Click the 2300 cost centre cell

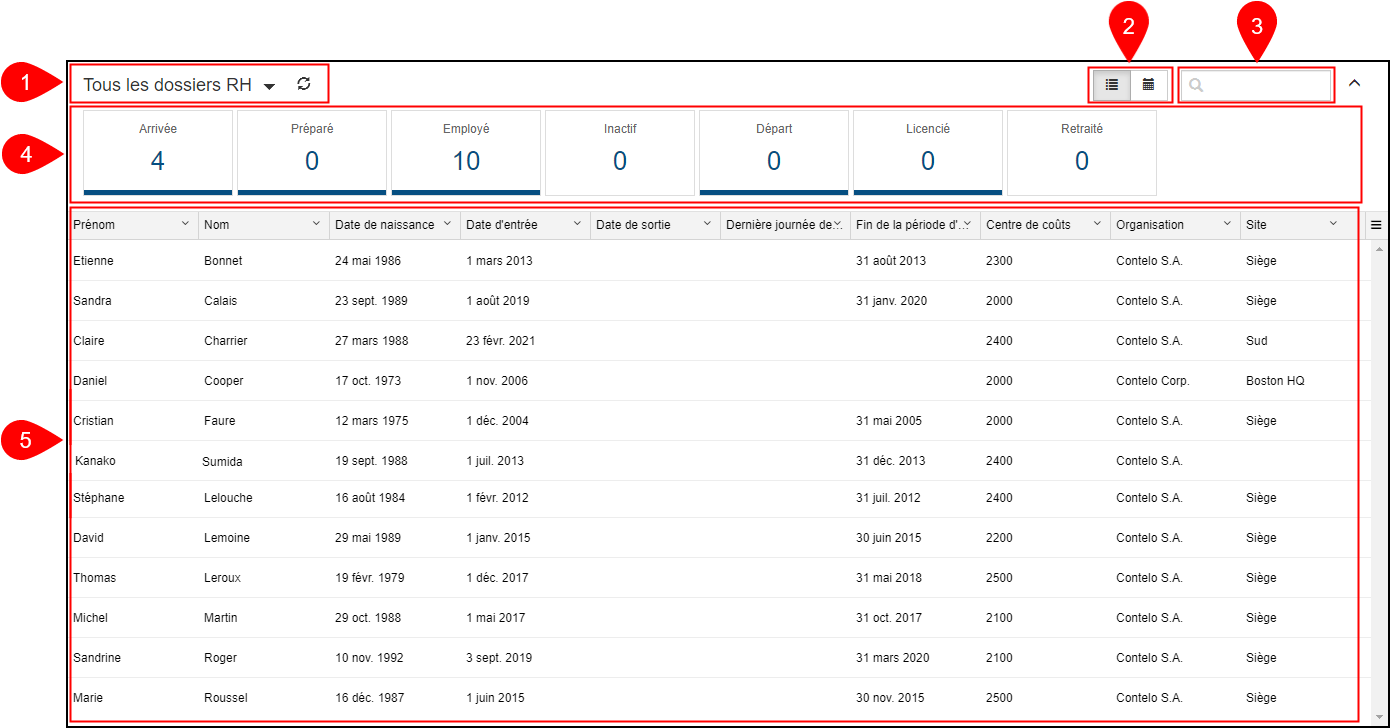tap(999, 261)
